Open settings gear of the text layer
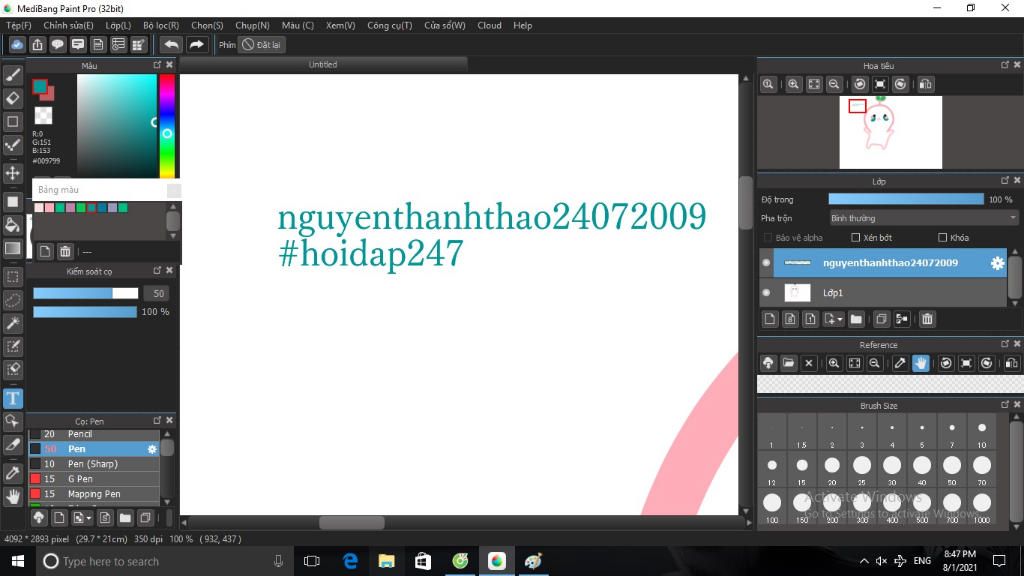Image resolution: width=1024 pixels, height=576 pixels. [997, 263]
